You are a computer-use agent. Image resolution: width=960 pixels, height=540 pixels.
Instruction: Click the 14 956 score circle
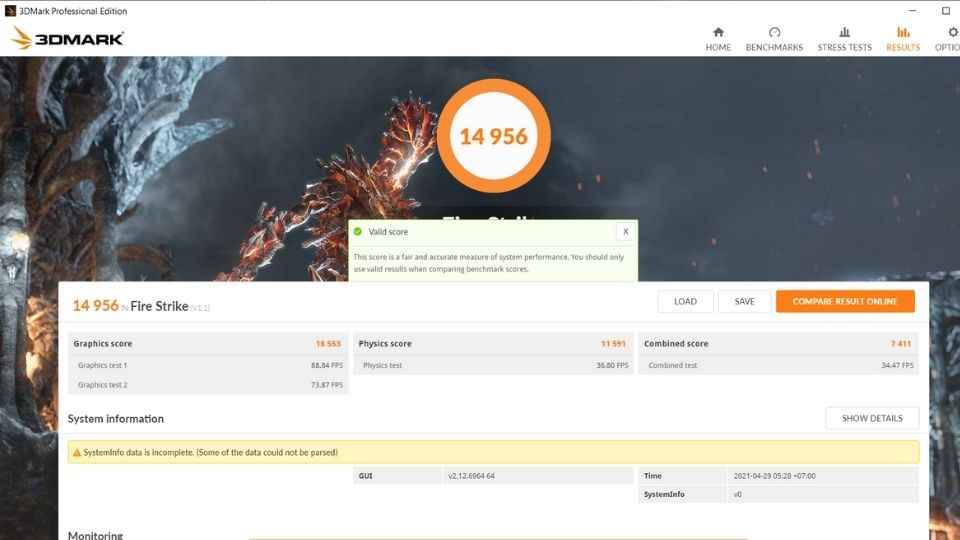(493, 136)
